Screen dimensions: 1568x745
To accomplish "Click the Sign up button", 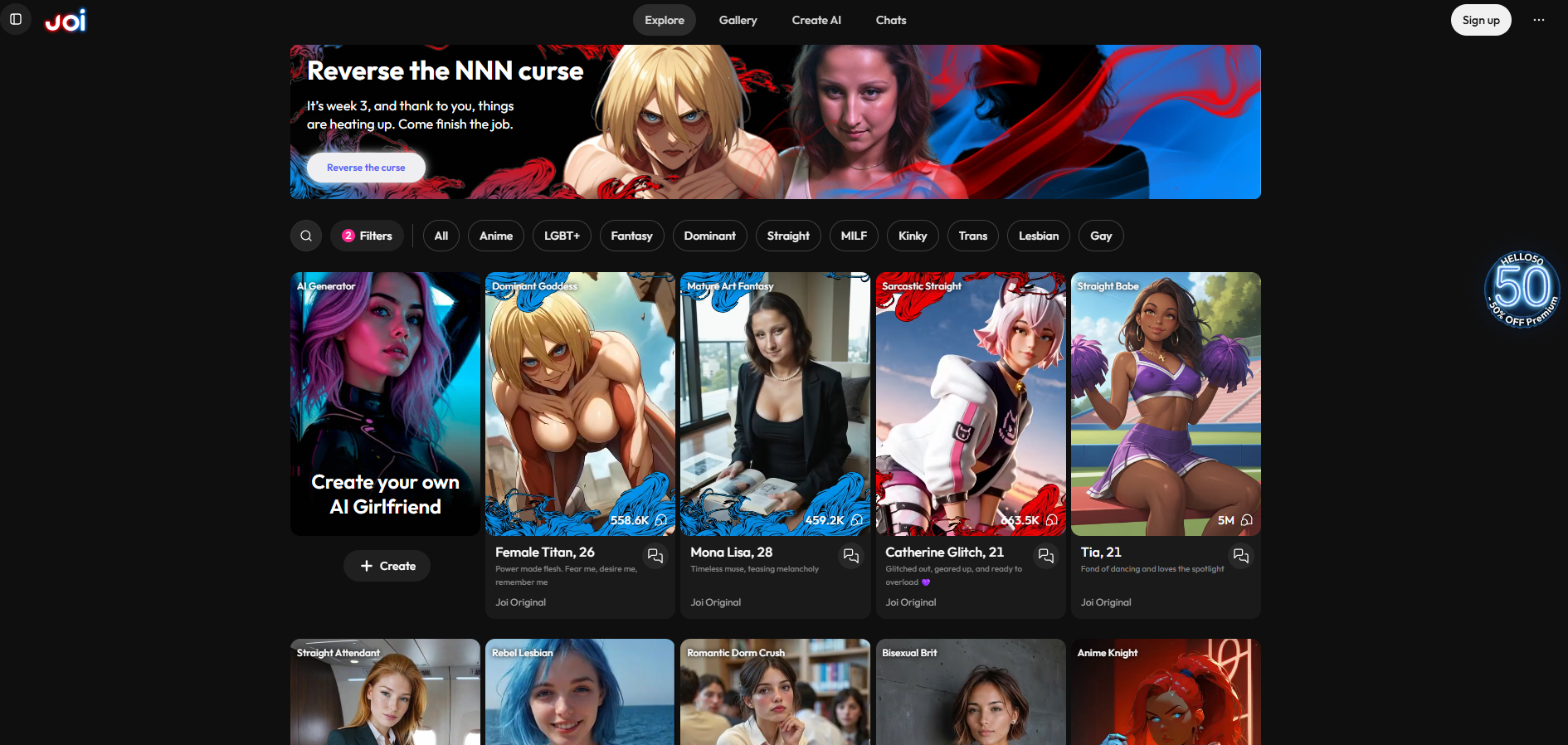I will 1481,20.
